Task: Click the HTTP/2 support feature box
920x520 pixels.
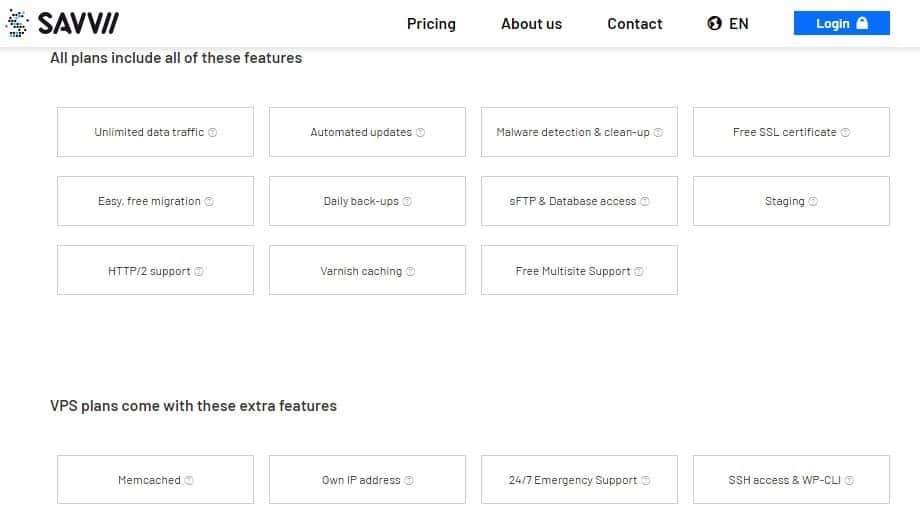Action: click(155, 270)
